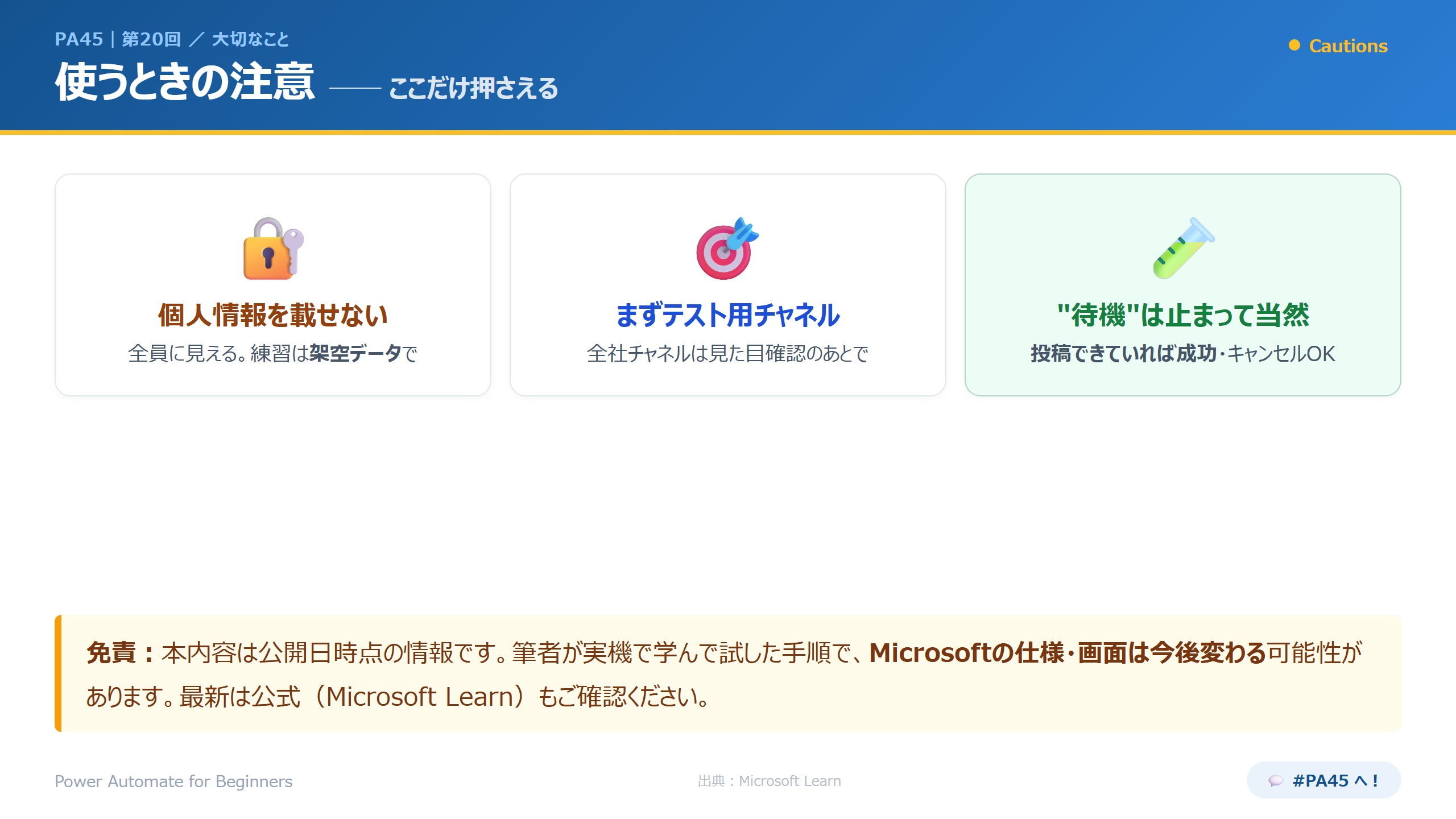Click the text 全員に見える。練習は架空データで
1456x819 pixels.
tap(273, 354)
